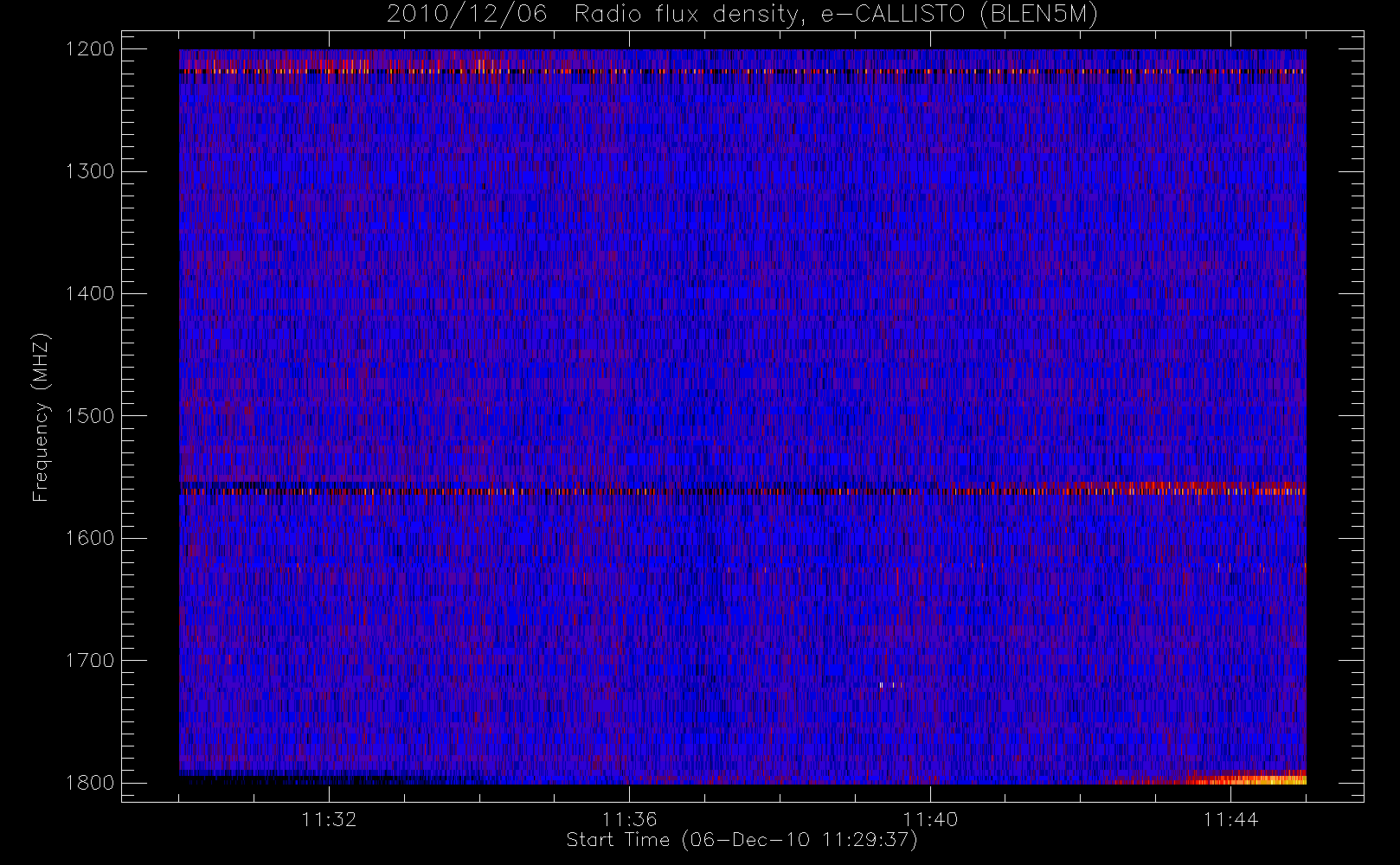Click the 1700 frequency tick label

(x=91, y=661)
